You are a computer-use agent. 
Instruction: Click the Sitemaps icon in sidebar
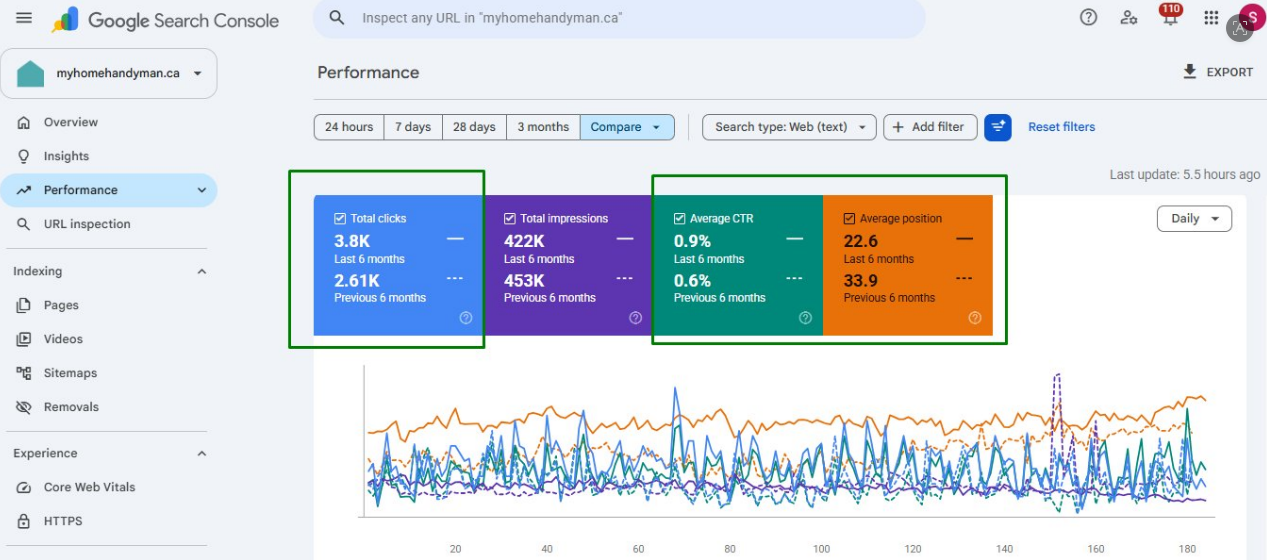tap(24, 373)
